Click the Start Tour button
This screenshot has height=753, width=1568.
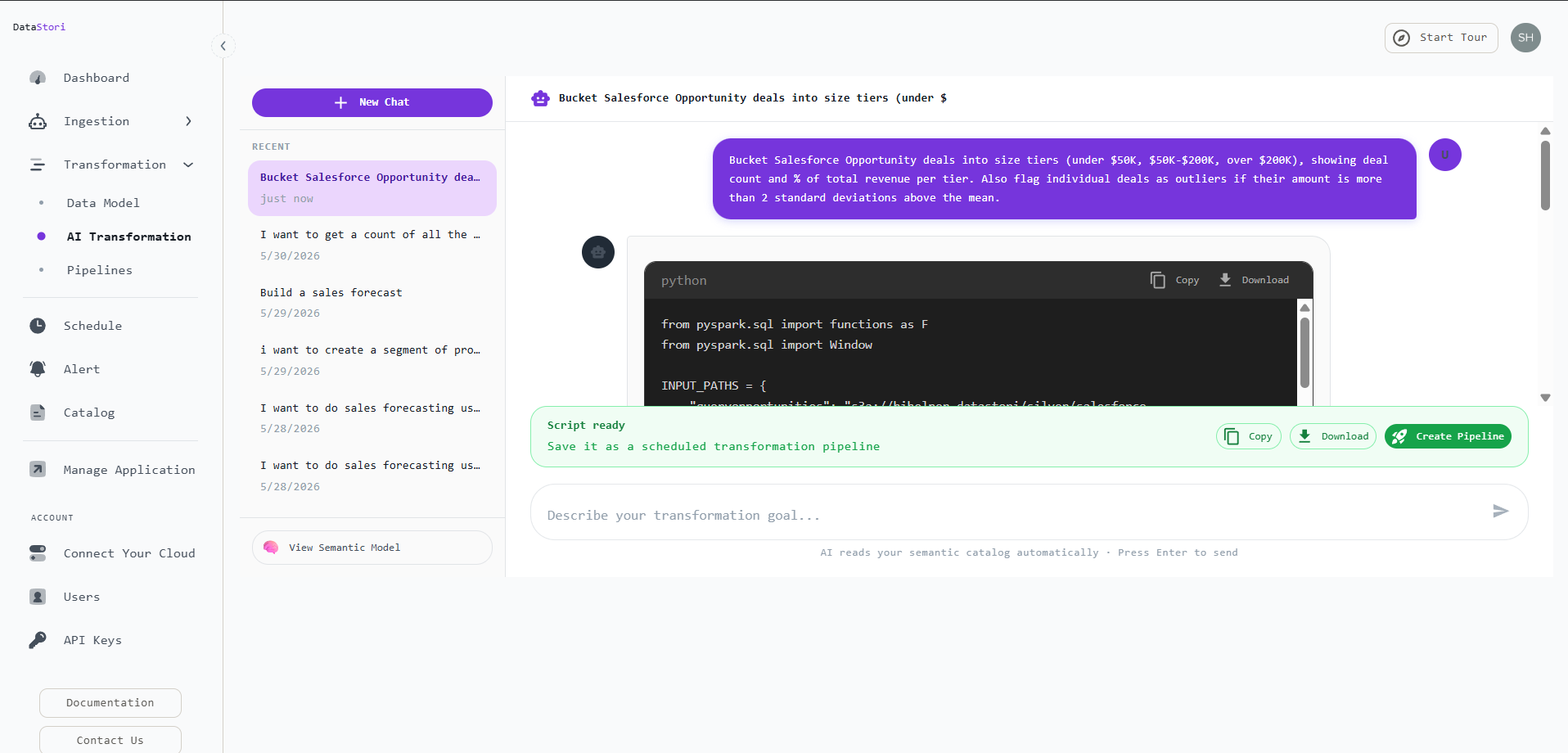pos(1441,38)
